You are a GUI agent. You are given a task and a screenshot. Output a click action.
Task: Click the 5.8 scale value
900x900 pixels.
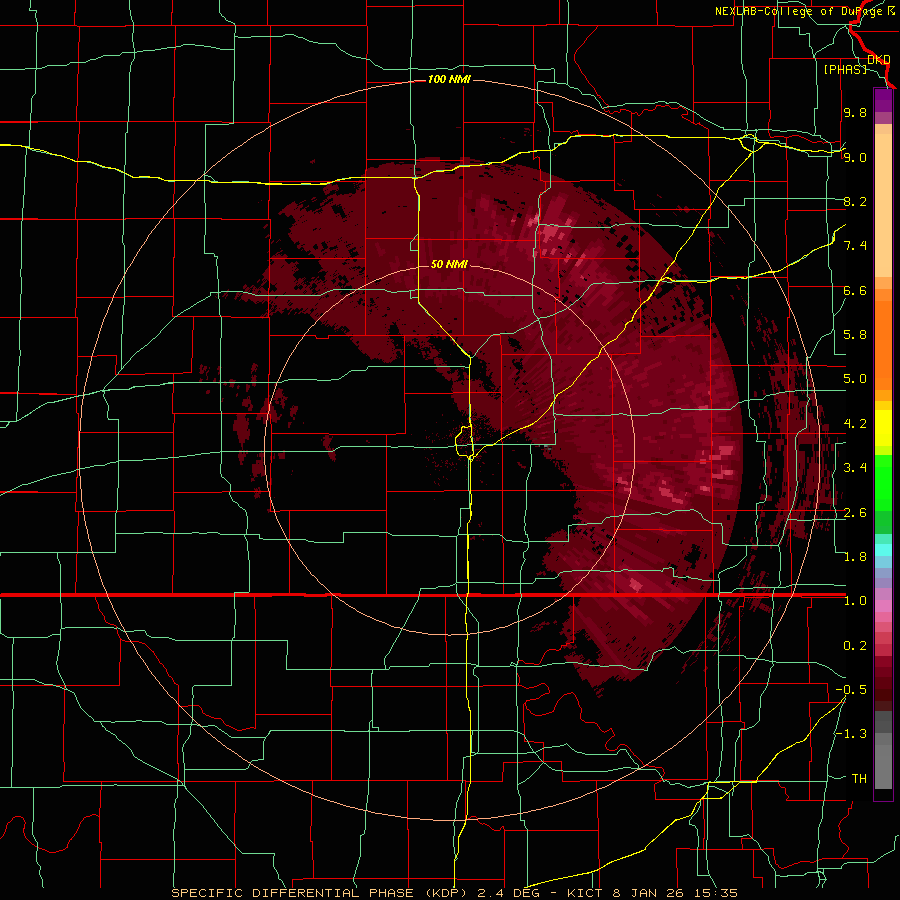click(x=855, y=335)
